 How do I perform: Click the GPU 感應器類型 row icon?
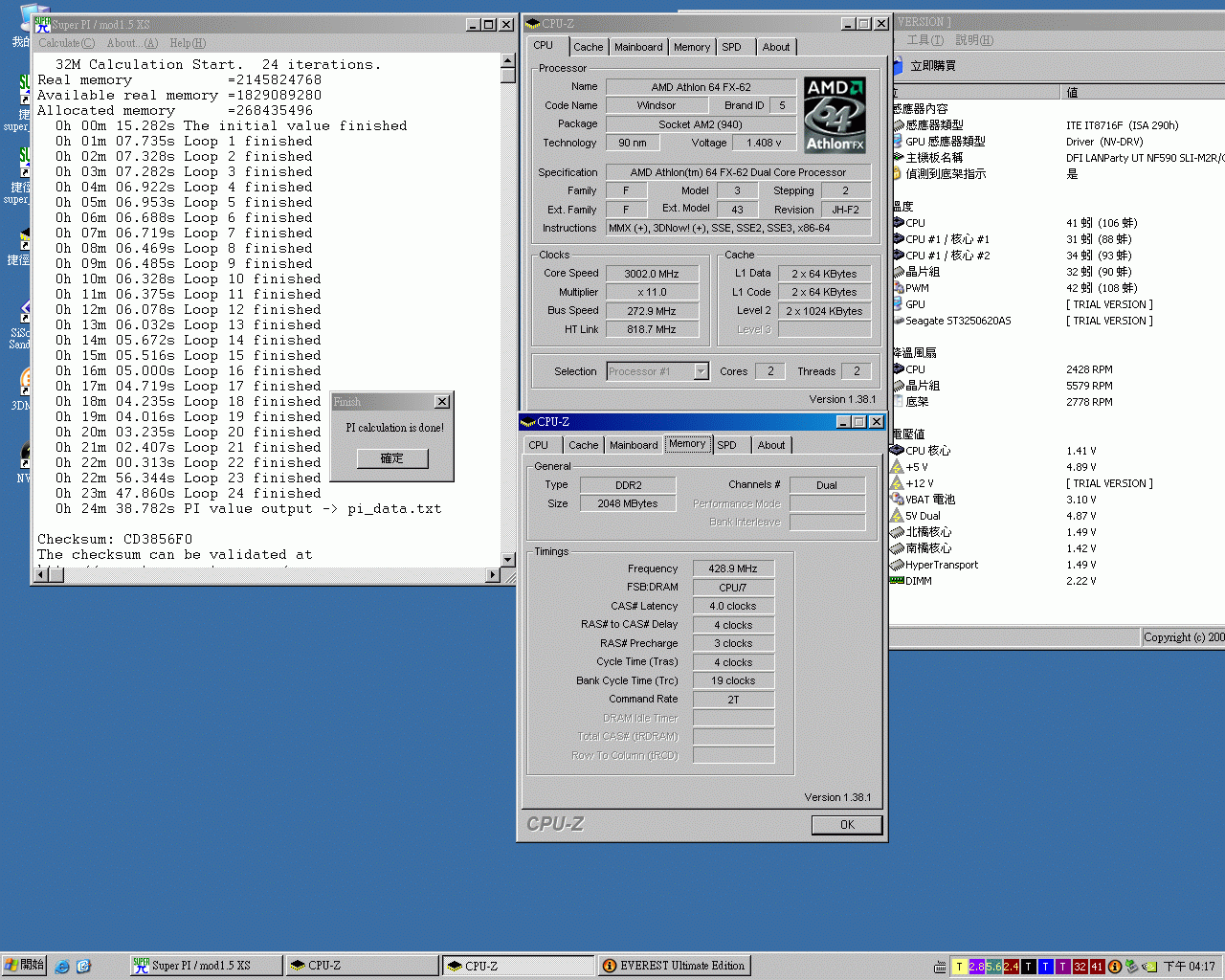[898, 142]
